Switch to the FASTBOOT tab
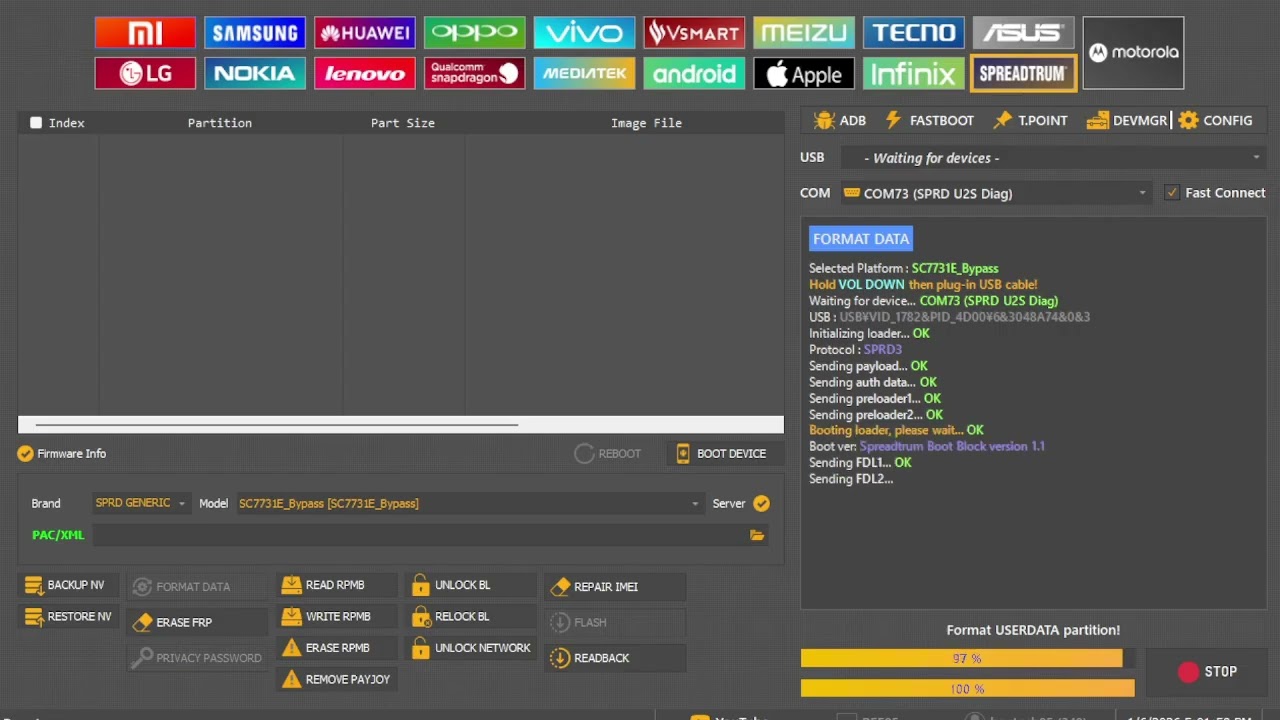Image resolution: width=1280 pixels, height=720 pixels. click(x=929, y=120)
